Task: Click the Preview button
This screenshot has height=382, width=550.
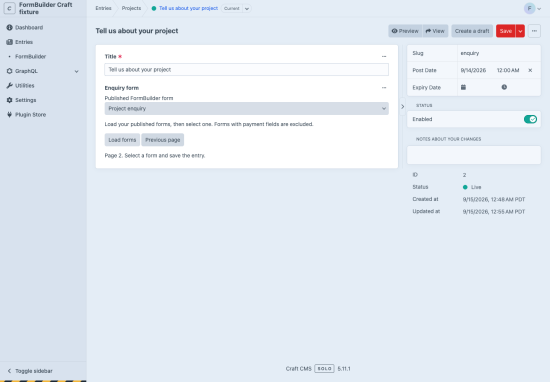Action: [405, 31]
